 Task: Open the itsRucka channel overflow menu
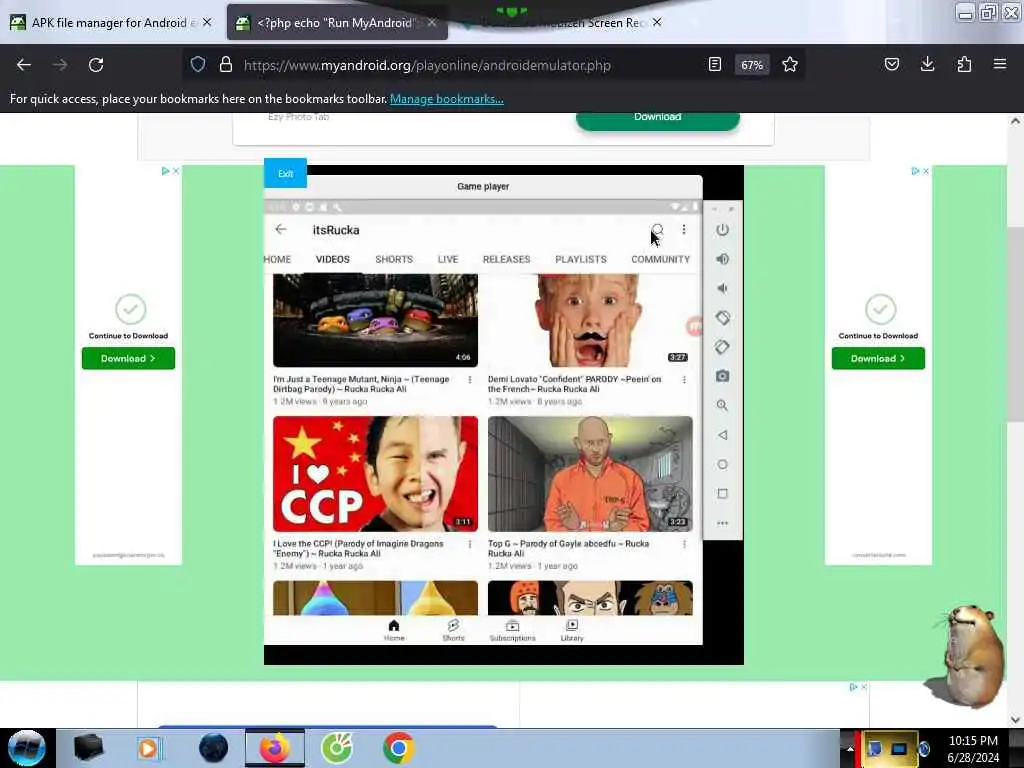click(x=684, y=230)
